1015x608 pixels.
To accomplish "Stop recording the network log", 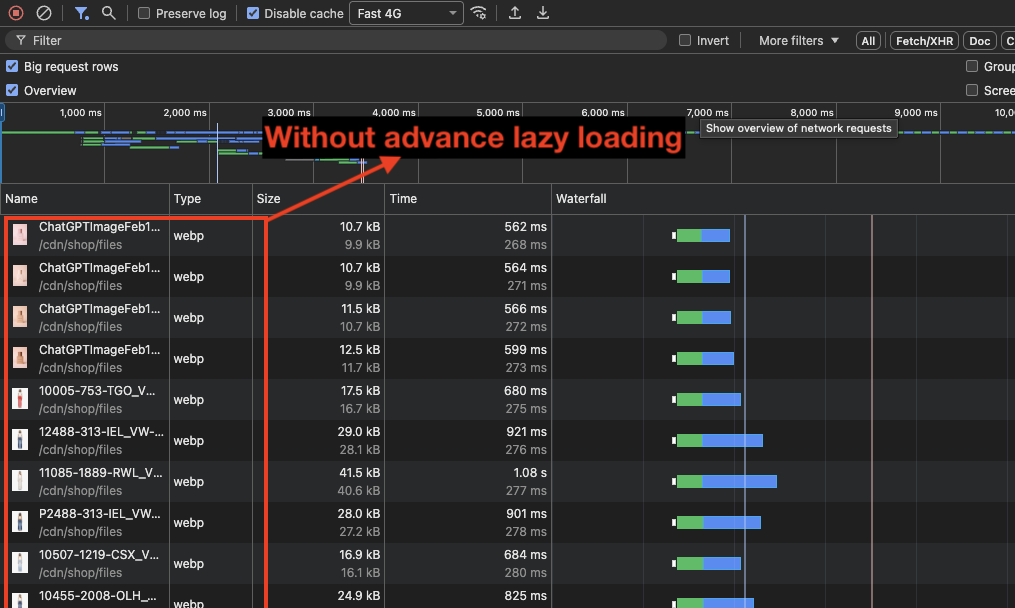I will [16, 13].
